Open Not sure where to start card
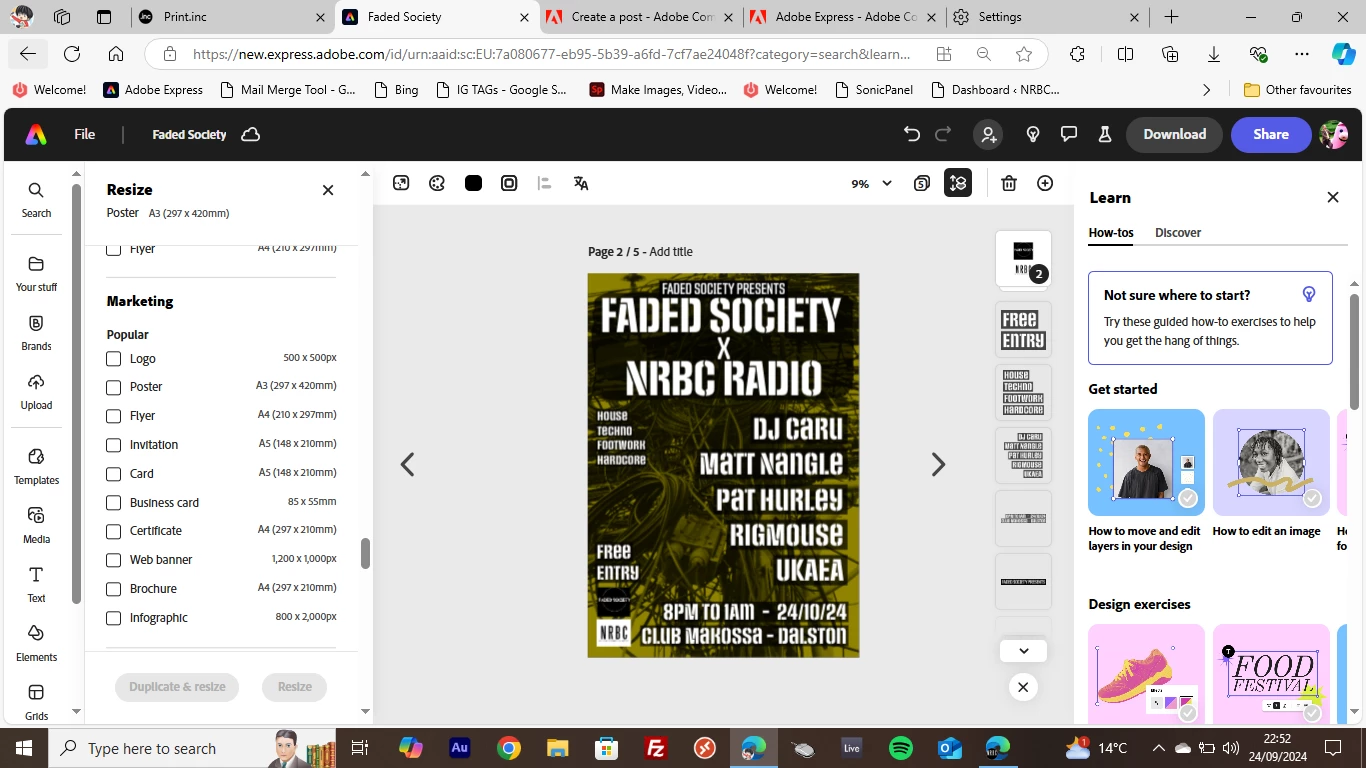Viewport: 1366px width, 768px height. coord(1210,318)
